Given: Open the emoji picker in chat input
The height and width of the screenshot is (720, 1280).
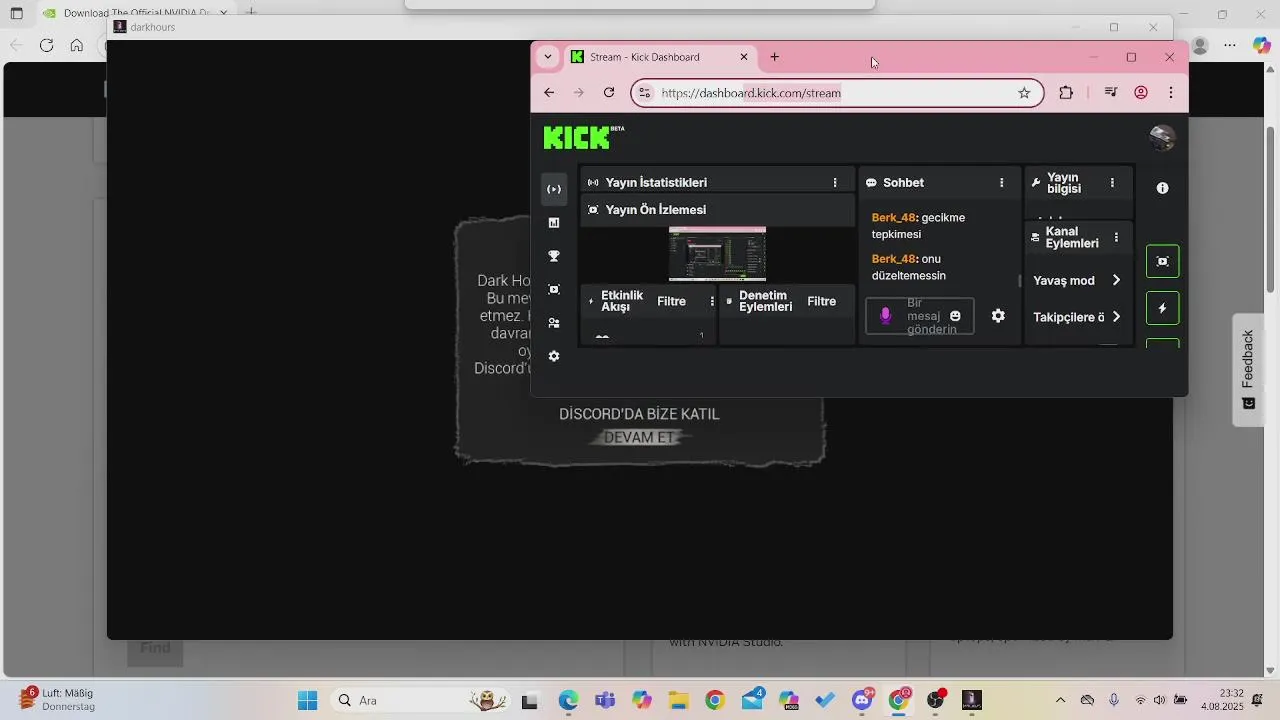Looking at the screenshot, I should [955, 316].
